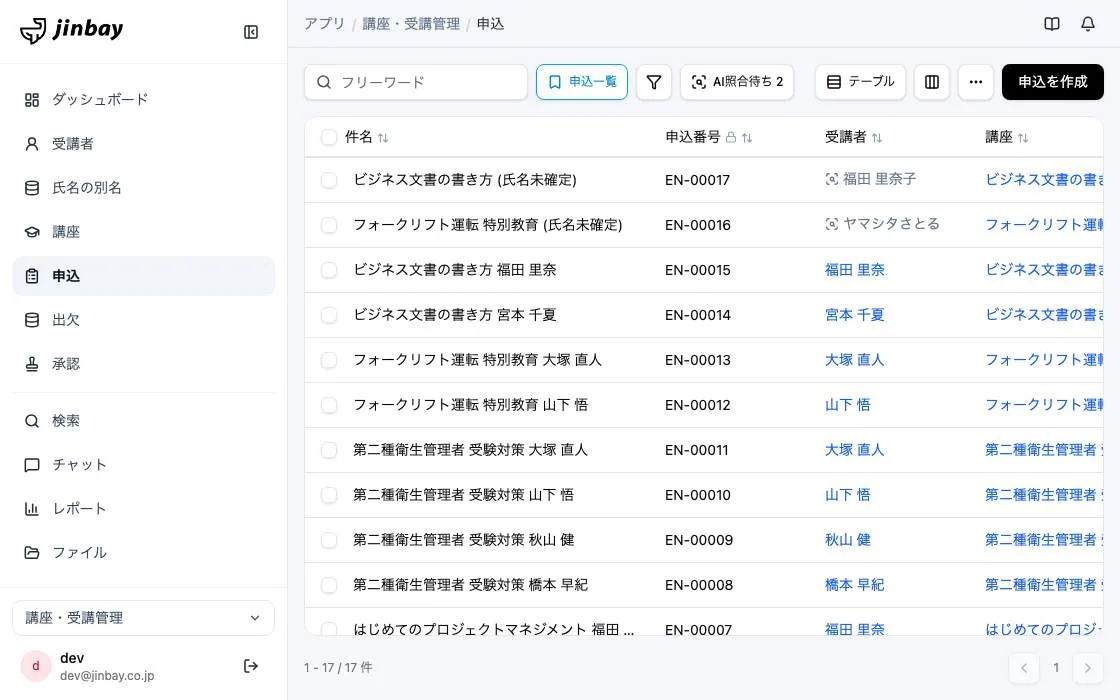Sort by 受講者 column arrows
The image size is (1120, 700).
pos(877,138)
